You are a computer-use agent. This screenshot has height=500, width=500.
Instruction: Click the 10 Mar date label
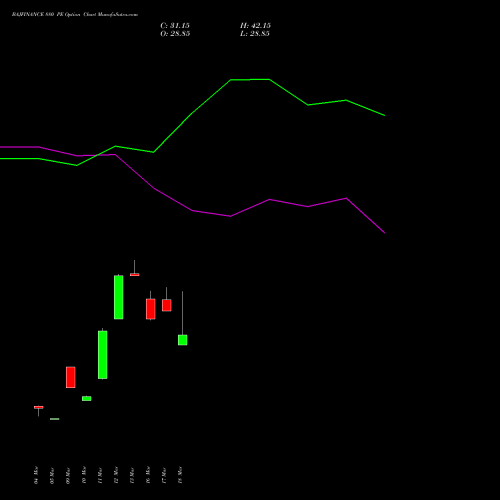pyautogui.click(x=84, y=475)
